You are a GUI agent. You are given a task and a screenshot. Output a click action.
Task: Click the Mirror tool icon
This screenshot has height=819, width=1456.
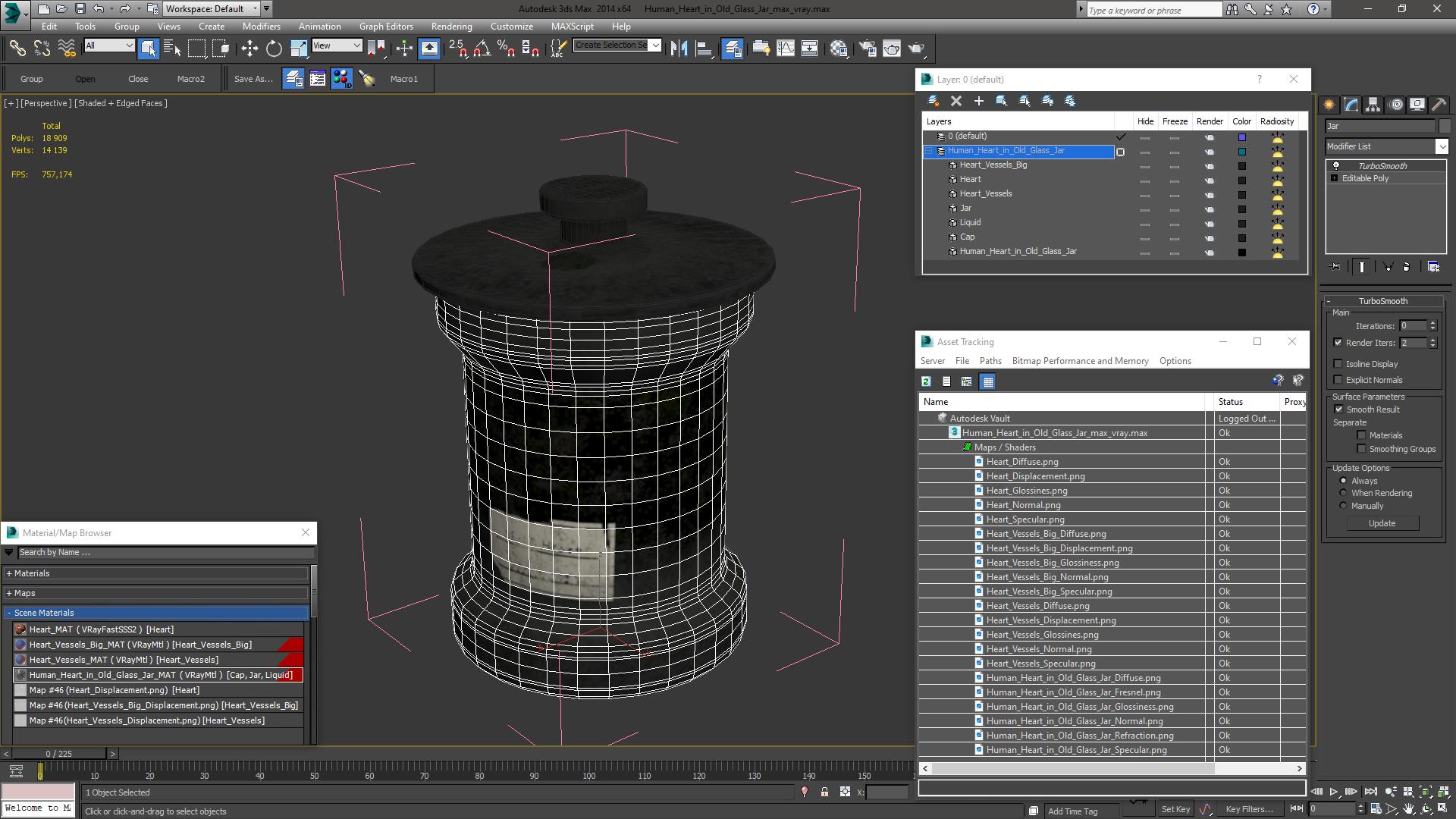[679, 49]
